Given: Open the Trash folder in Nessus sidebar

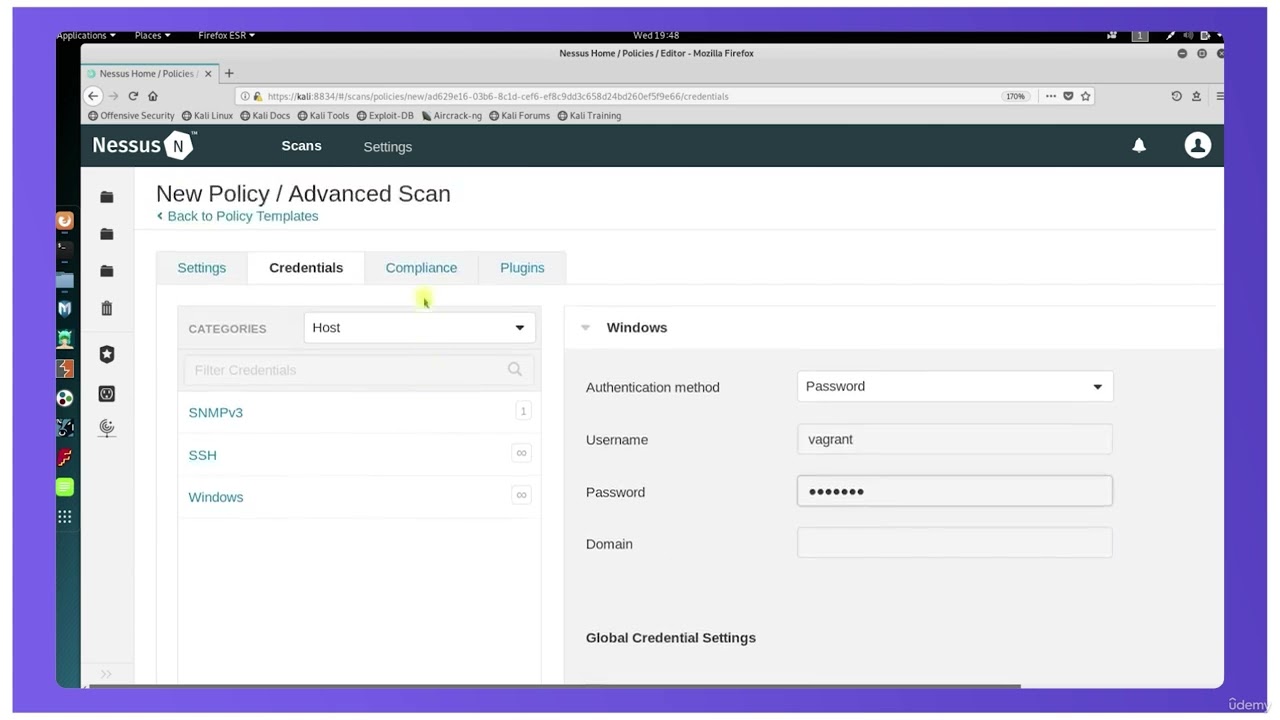Looking at the screenshot, I should [107, 309].
